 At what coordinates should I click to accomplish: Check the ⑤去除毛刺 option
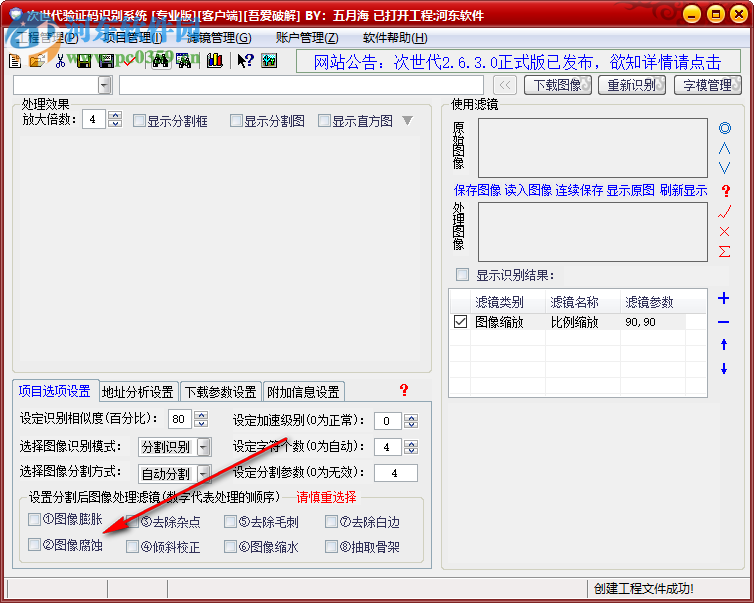[x=230, y=522]
